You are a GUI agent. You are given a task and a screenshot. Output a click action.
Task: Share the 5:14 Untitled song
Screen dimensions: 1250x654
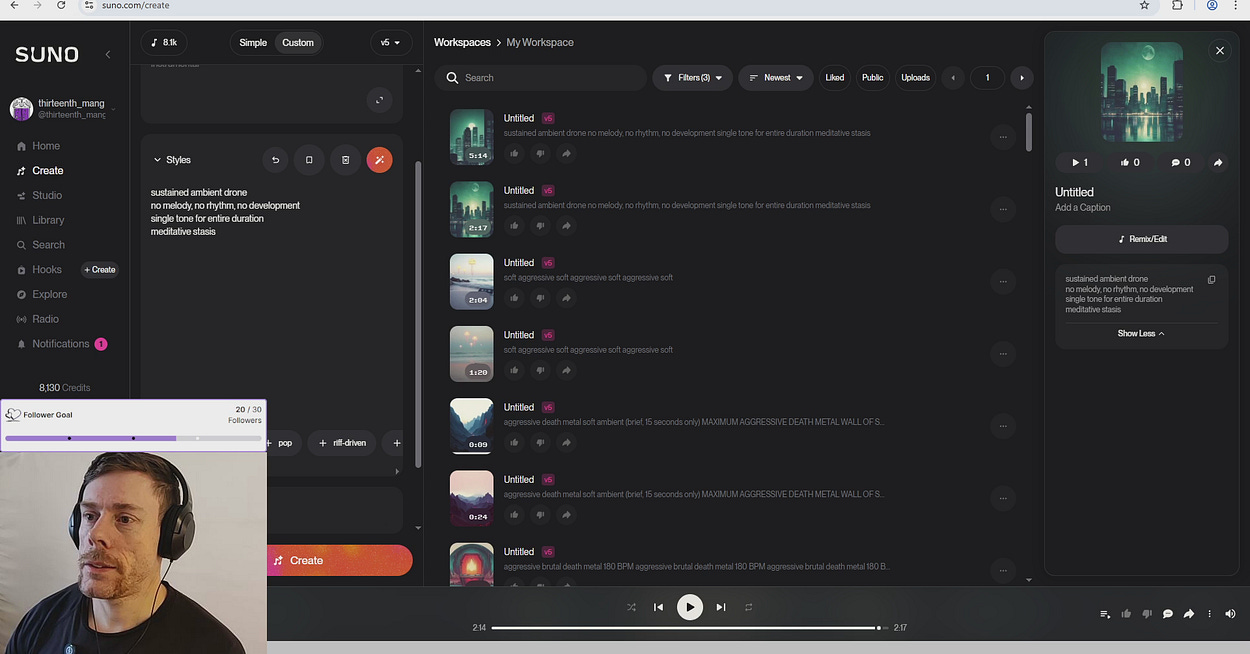click(566, 154)
